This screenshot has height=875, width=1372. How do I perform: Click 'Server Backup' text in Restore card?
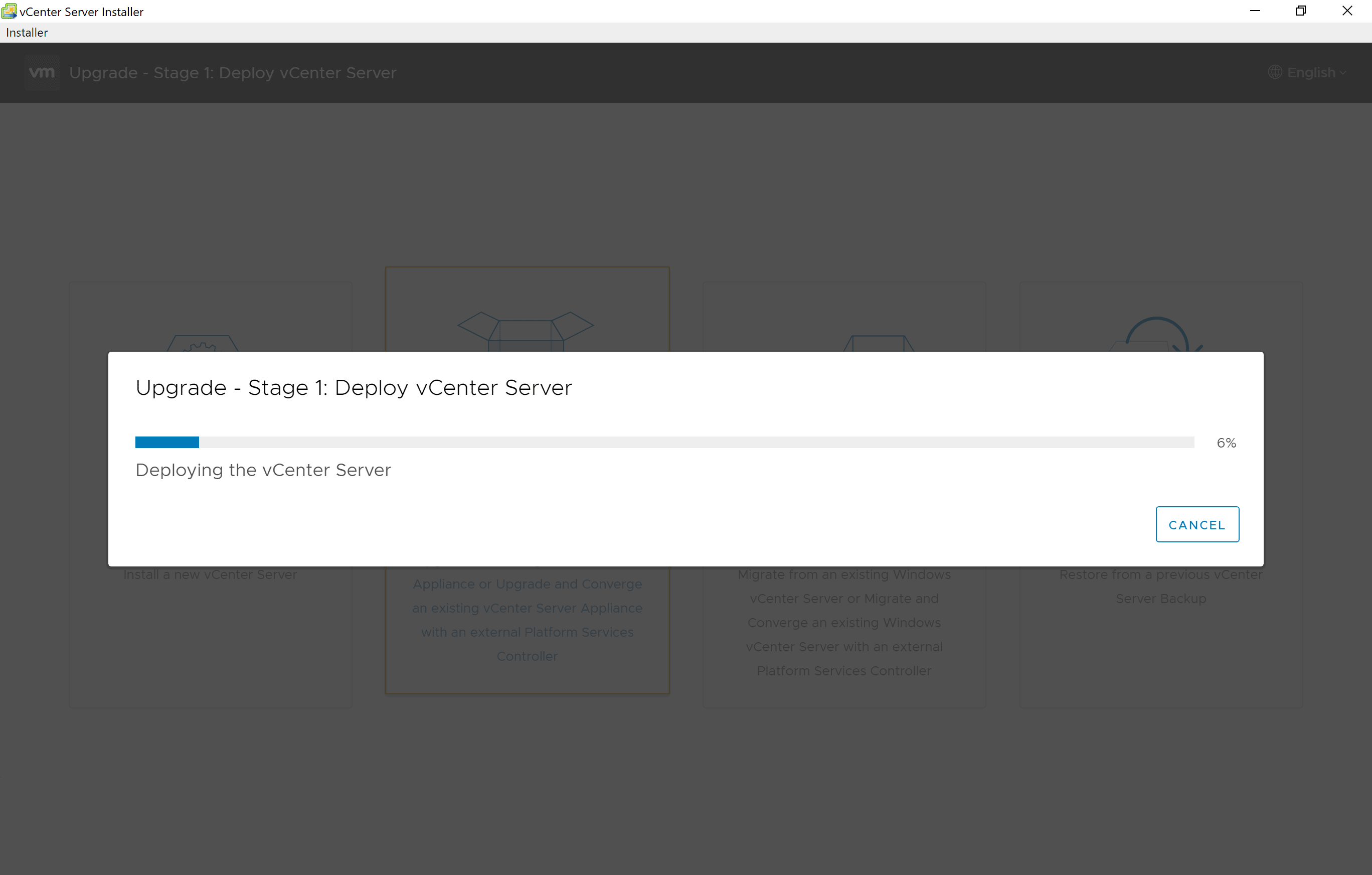pos(1160,599)
